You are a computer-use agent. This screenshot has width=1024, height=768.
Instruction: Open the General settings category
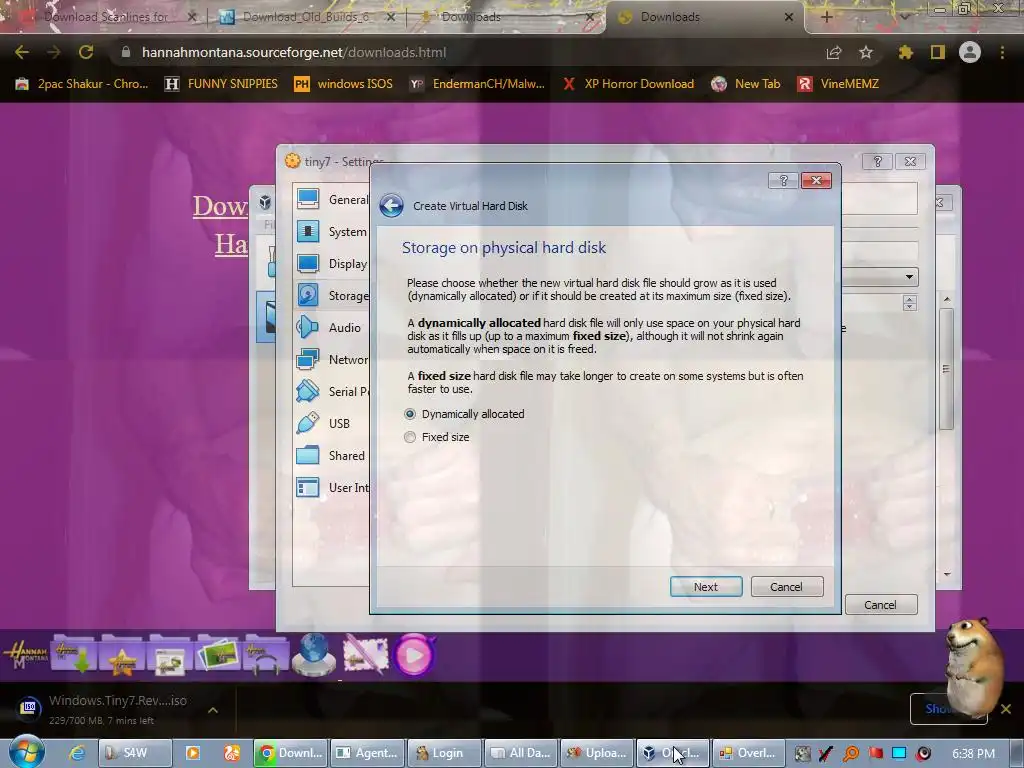click(x=332, y=199)
